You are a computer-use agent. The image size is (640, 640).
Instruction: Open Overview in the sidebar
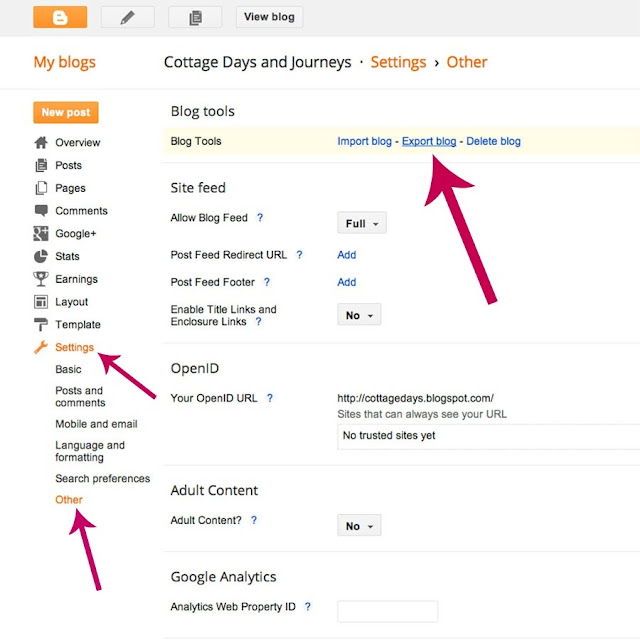click(x=78, y=142)
